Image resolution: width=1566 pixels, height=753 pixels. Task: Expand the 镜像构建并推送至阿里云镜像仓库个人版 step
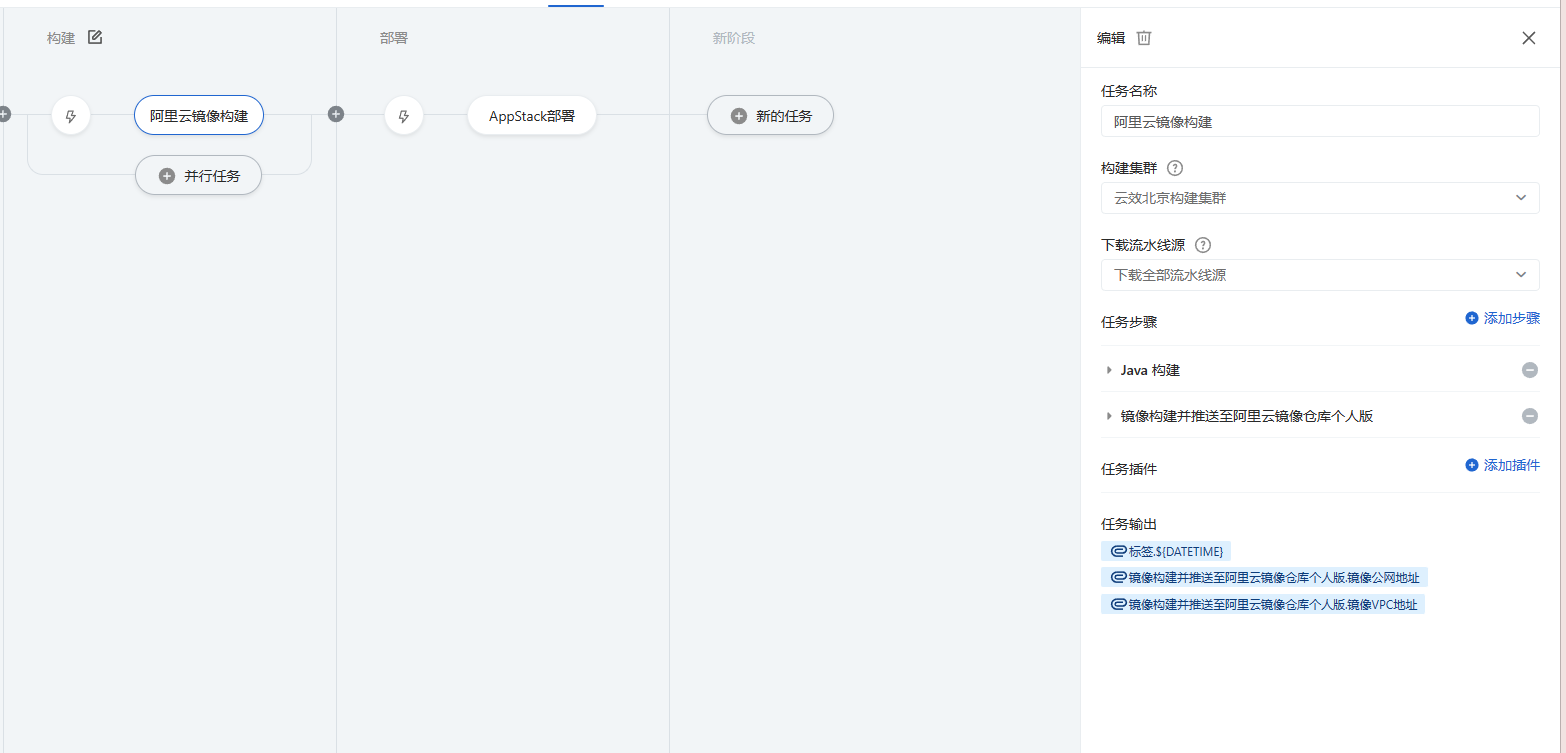[x=1109, y=416]
